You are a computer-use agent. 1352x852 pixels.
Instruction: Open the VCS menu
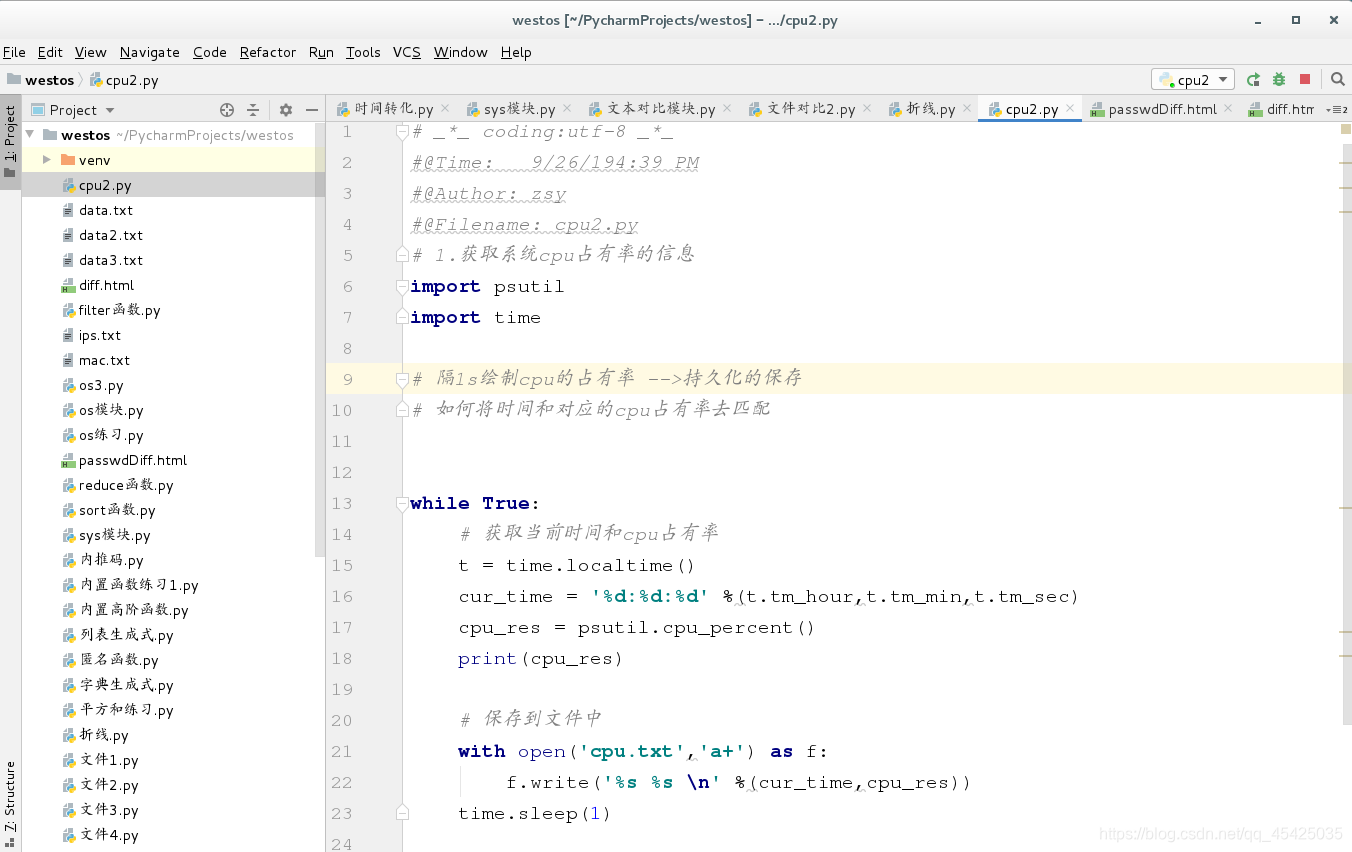[407, 52]
